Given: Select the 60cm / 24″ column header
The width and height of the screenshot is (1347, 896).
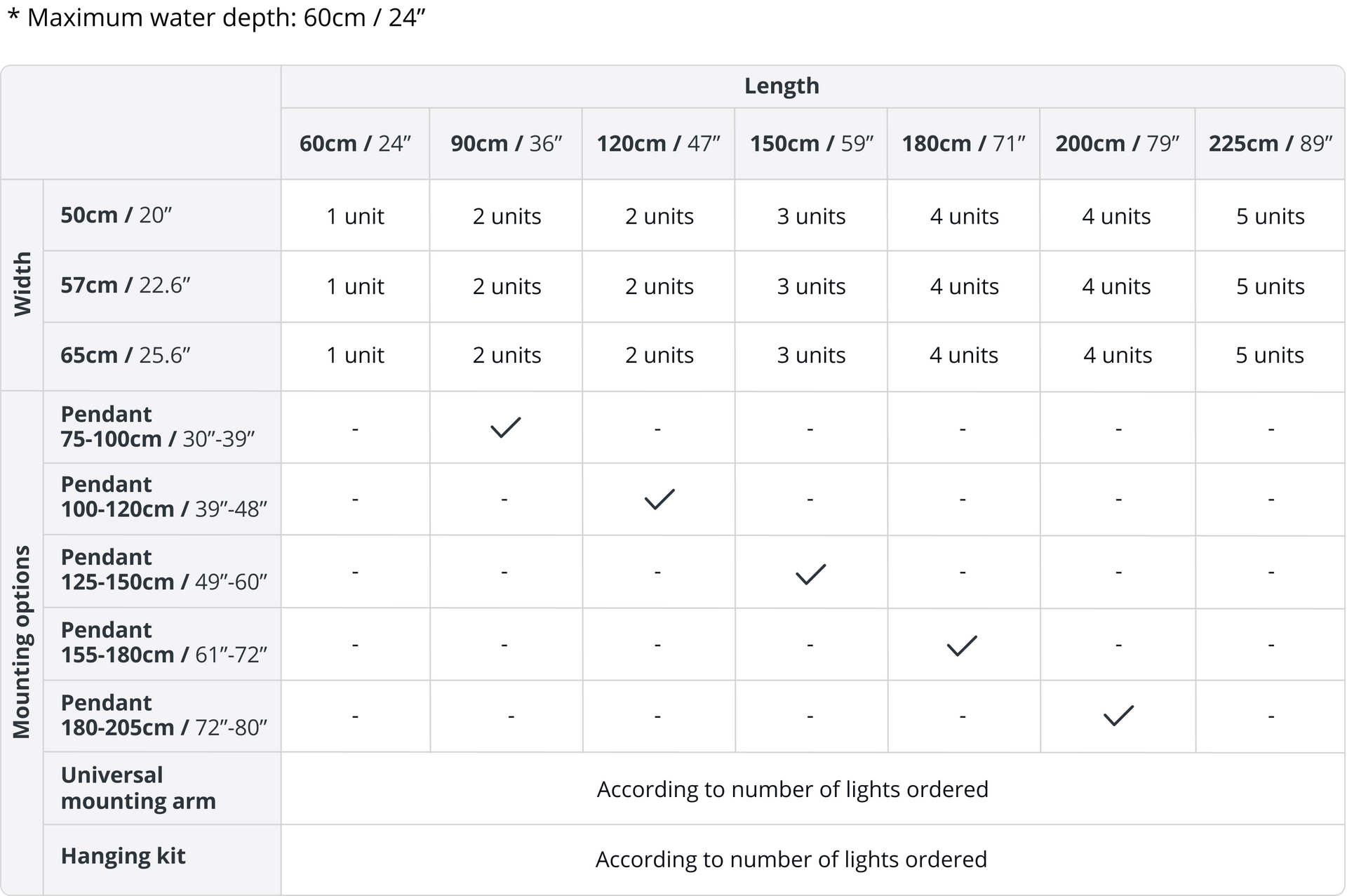Looking at the screenshot, I should click(x=355, y=144).
